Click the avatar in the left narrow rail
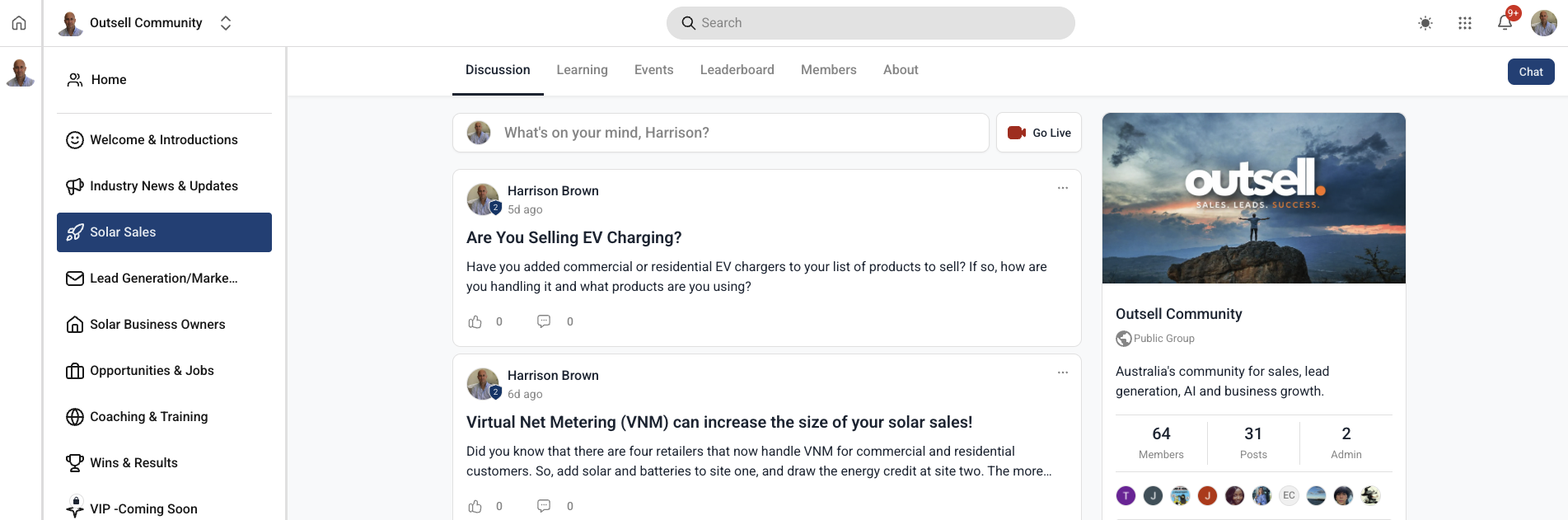The image size is (1568, 520). pyautogui.click(x=20, y=73)
